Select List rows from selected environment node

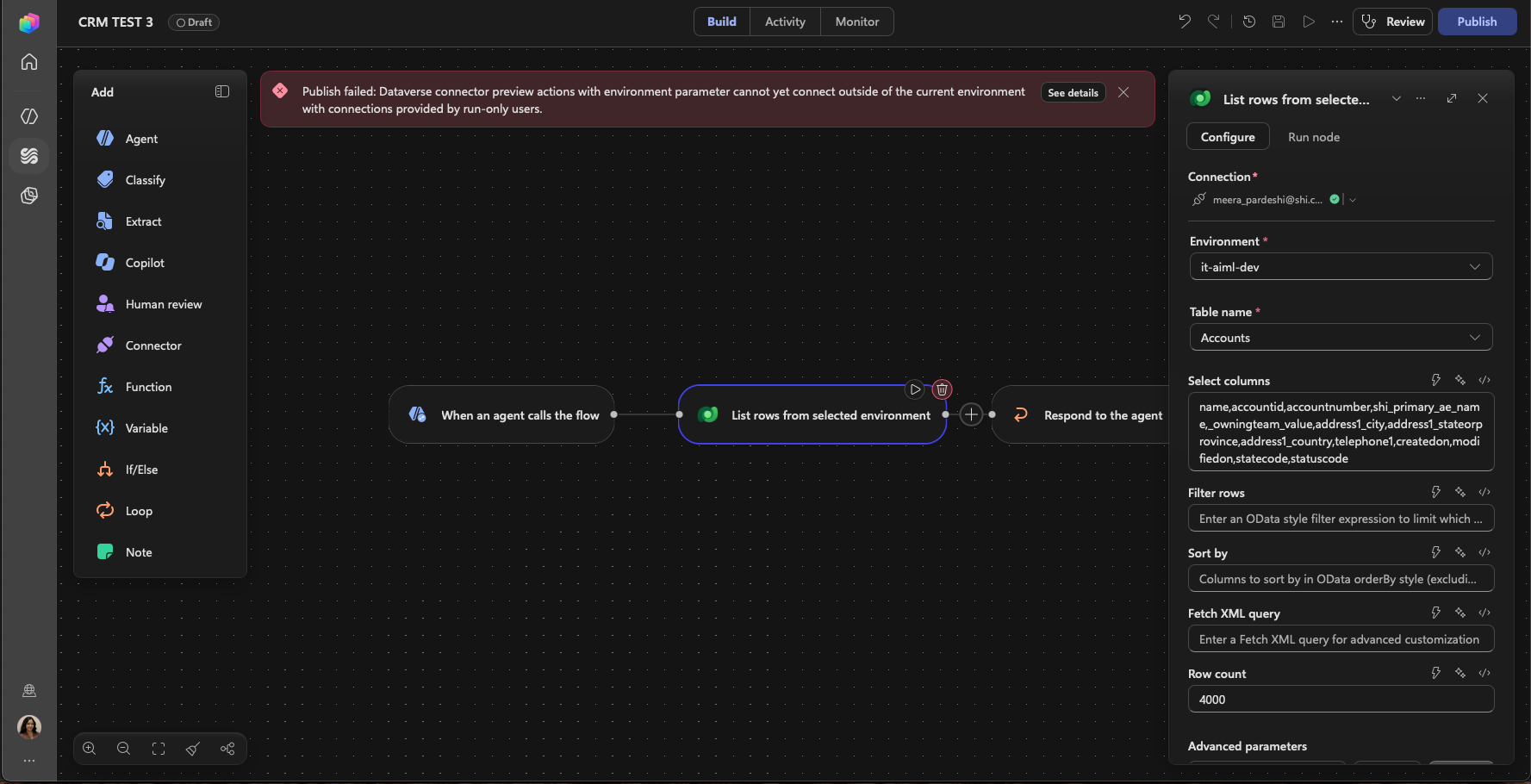coord(812,414)
